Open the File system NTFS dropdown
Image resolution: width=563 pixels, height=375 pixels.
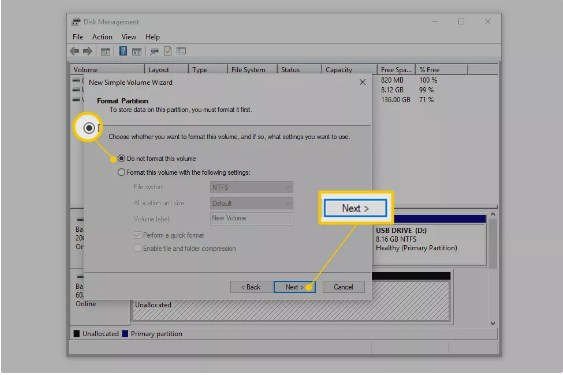251,188
